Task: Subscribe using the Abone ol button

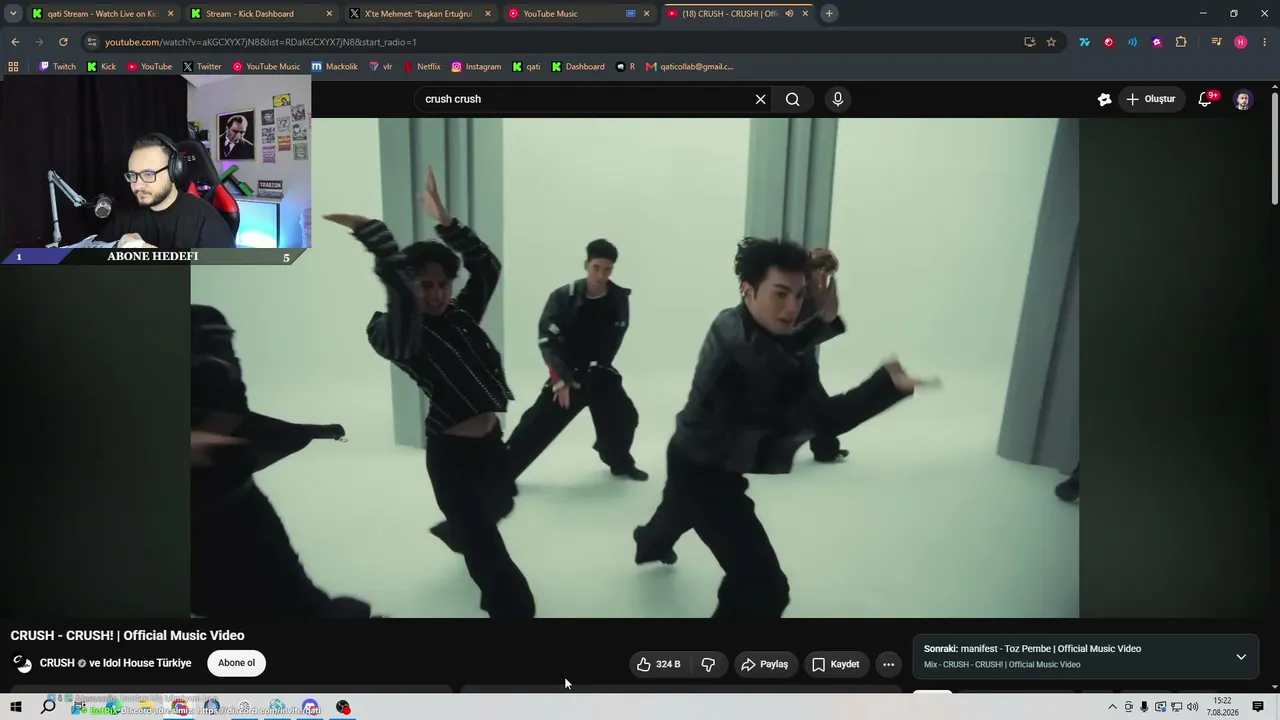Action: (x=236, y=663)
